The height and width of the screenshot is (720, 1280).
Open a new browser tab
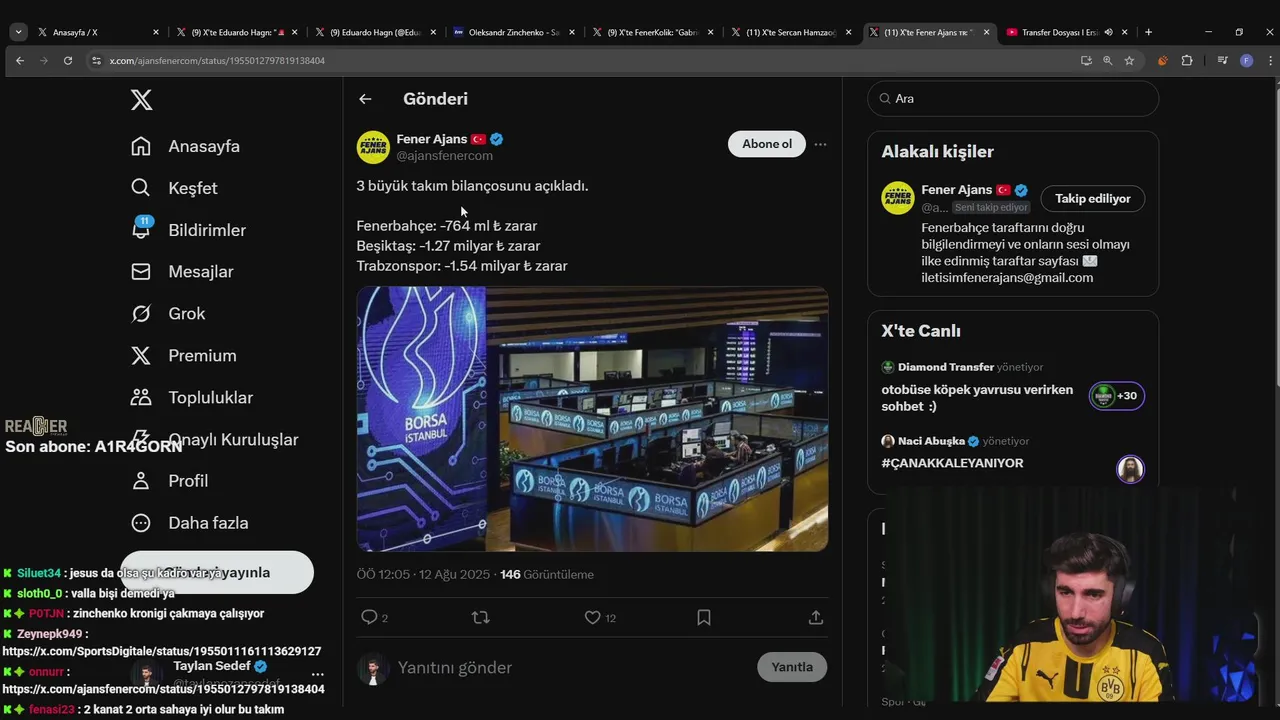tap(1148, 32)
